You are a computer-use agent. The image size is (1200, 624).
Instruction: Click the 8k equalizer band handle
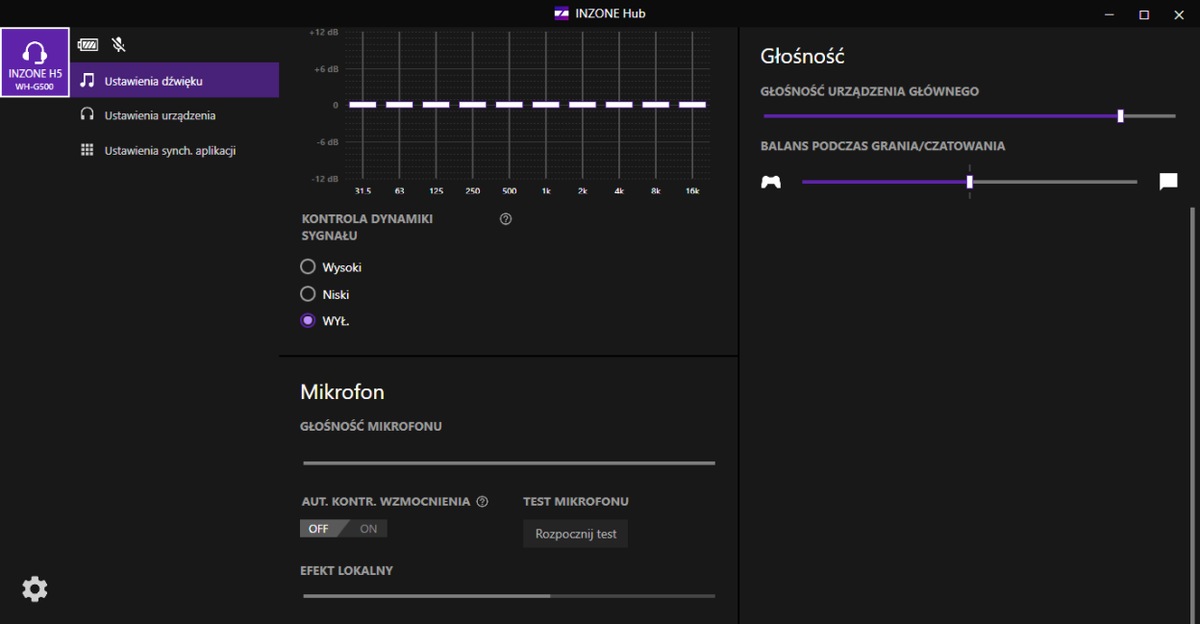[656, 104]
